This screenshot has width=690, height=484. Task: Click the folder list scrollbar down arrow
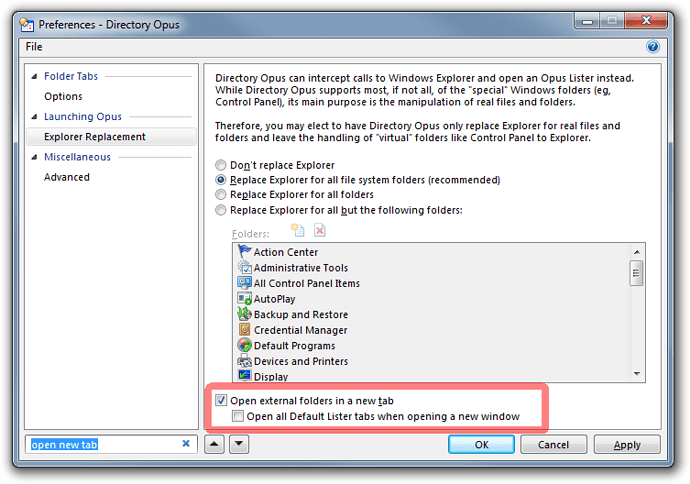(636, 374)
